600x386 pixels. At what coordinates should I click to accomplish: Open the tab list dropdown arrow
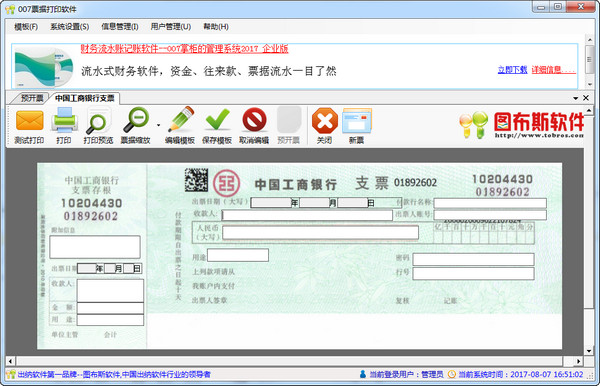pyautogui.click(x=576, y=98)
